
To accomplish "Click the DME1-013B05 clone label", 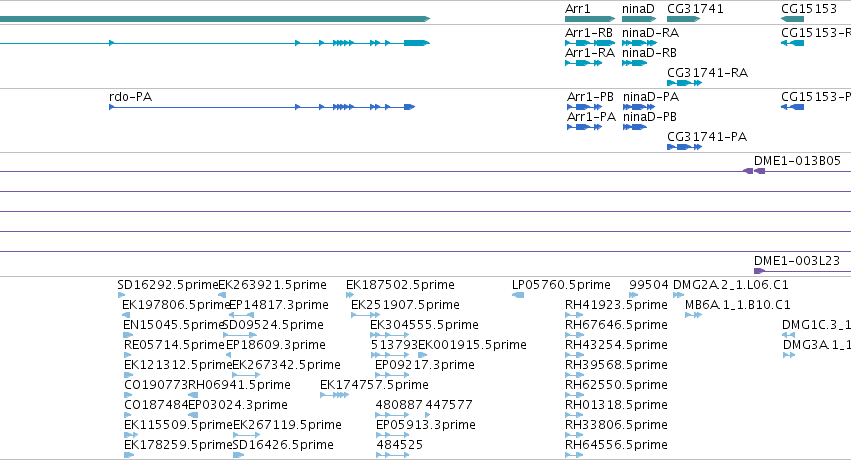I will (x=797, y=161).
